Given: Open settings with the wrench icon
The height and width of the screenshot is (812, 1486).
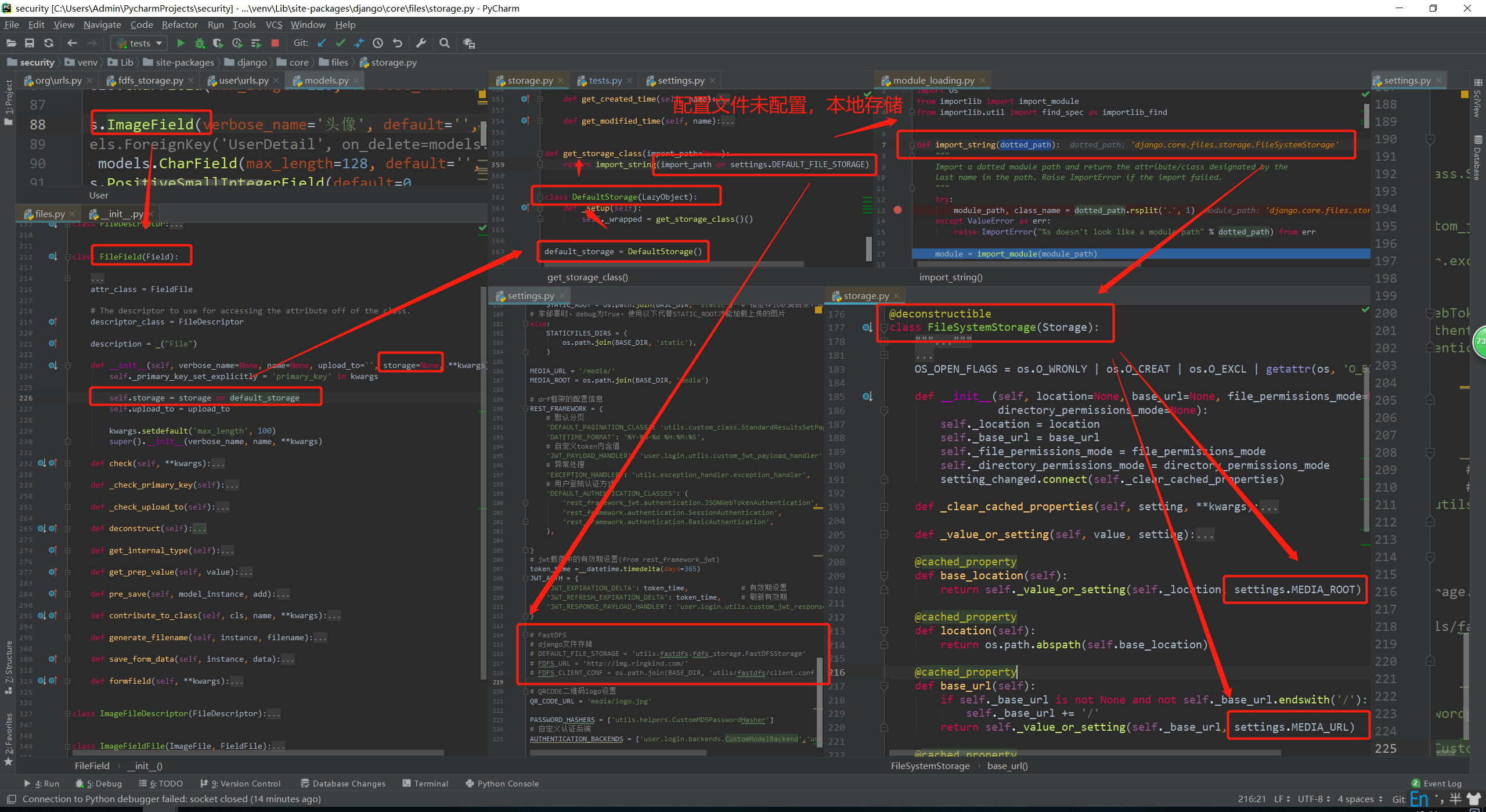Looking at the screenshot, I should 421,43.
